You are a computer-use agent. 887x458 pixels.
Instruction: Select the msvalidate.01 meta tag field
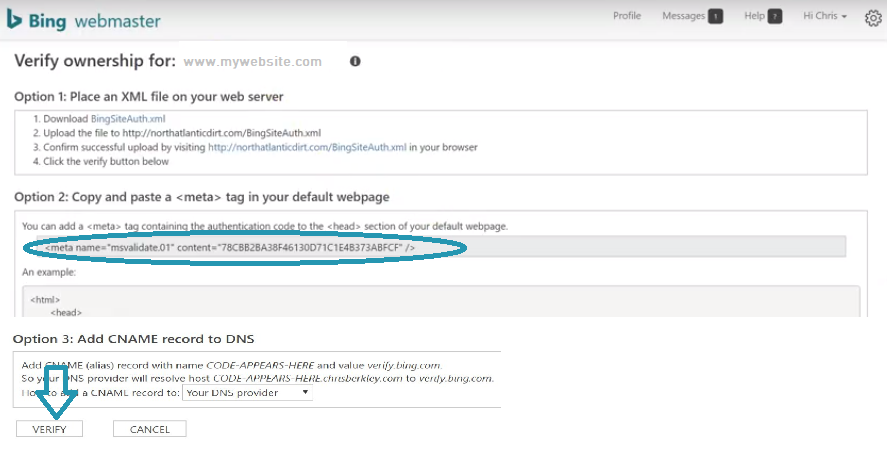pyautogui.click(x=441, y=247)
